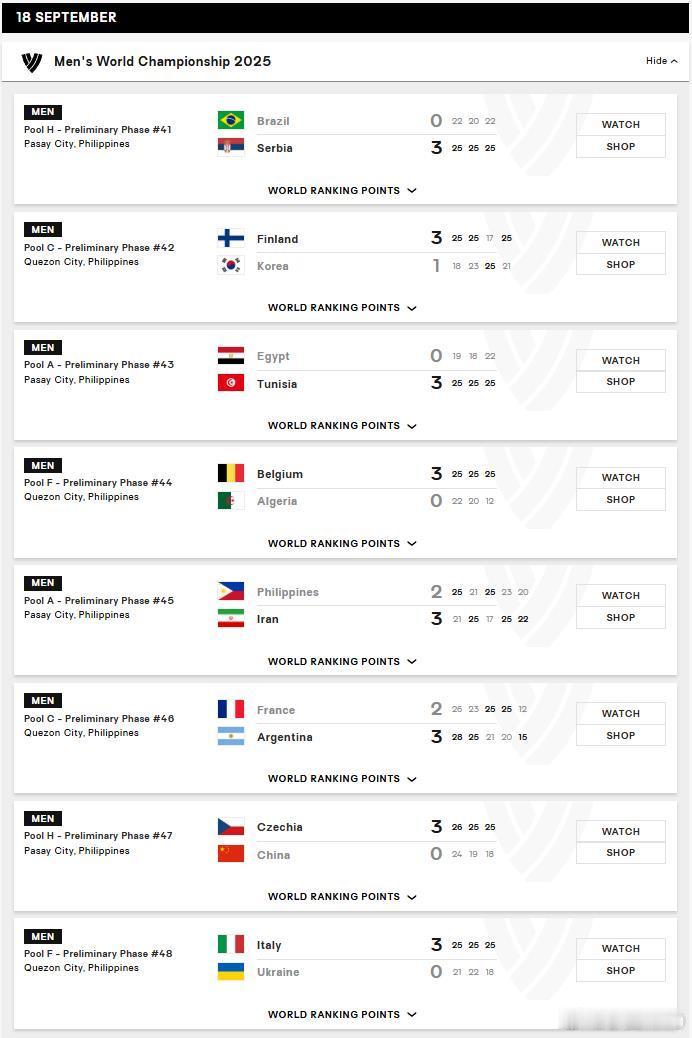Screen dimensions: 692x1038
Task: Click the Finland flag icon
Action: coord(230,238)
